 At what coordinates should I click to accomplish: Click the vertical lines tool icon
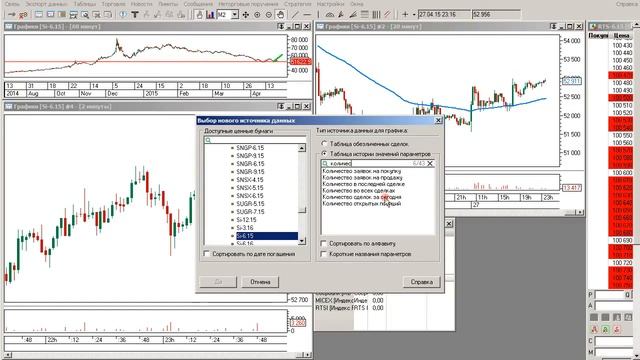(376, 15)
